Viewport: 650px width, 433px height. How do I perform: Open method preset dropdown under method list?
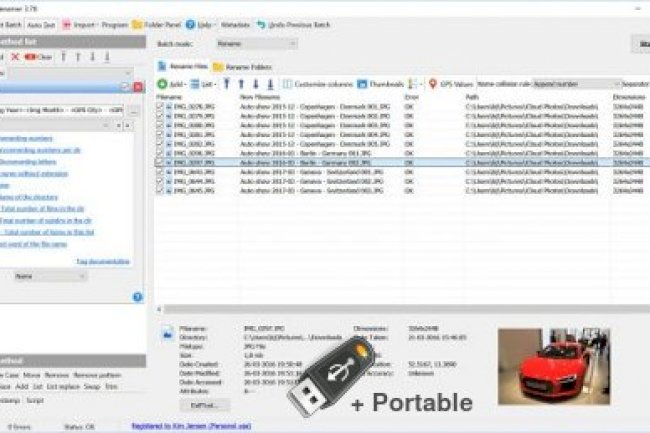pyautogui.click(x=70, y=74)
